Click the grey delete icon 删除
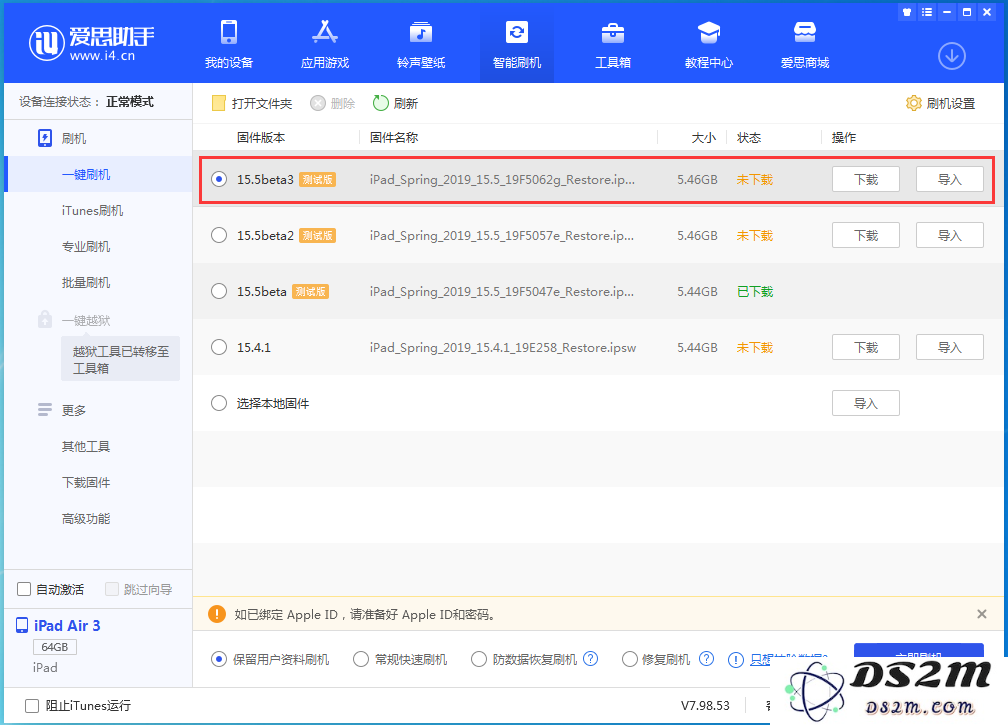Viewport: 1008px width, 725px height. 318,103
